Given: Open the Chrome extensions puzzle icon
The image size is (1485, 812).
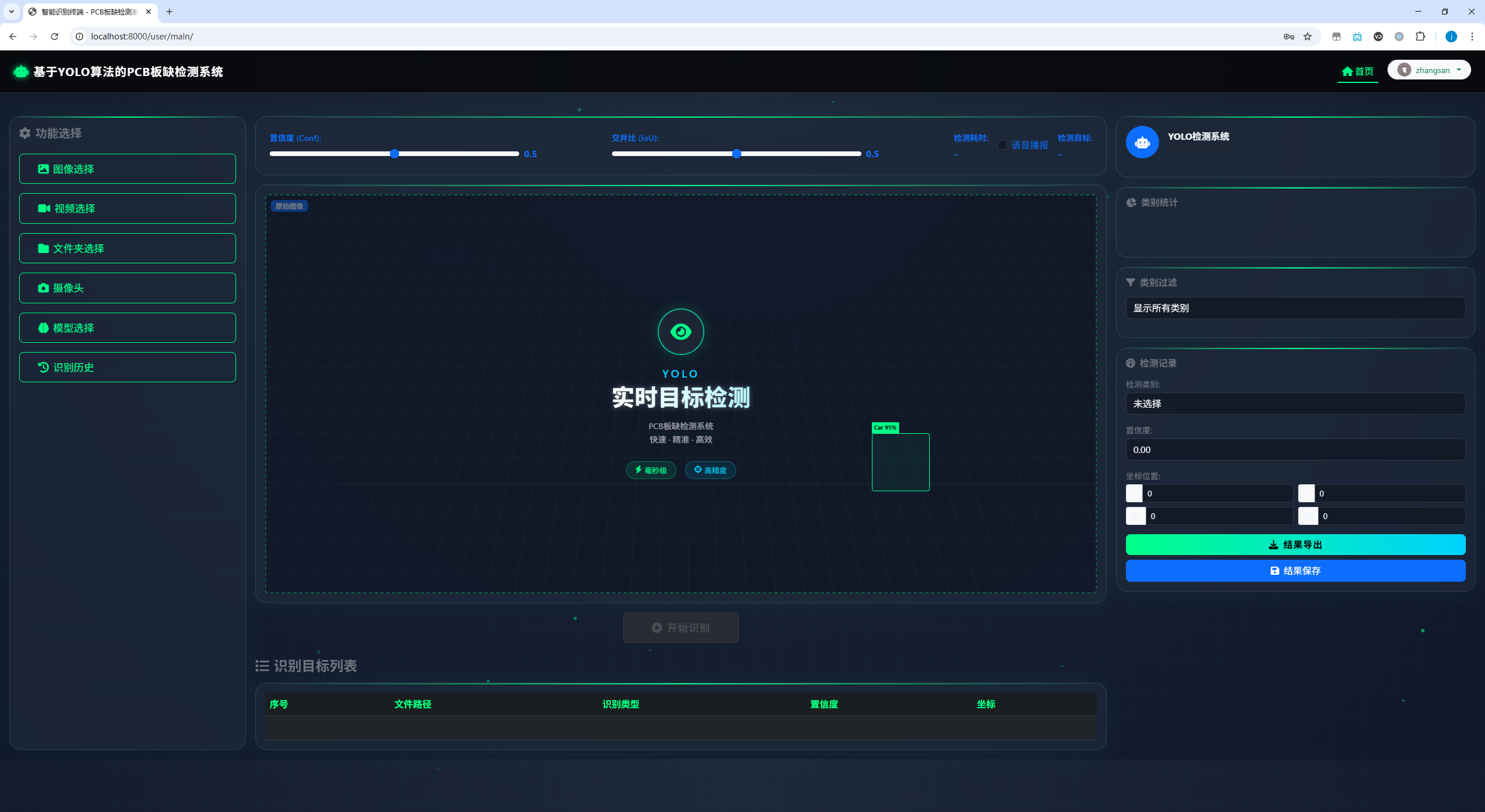Looking at the screenshot, I should 1420,37.
